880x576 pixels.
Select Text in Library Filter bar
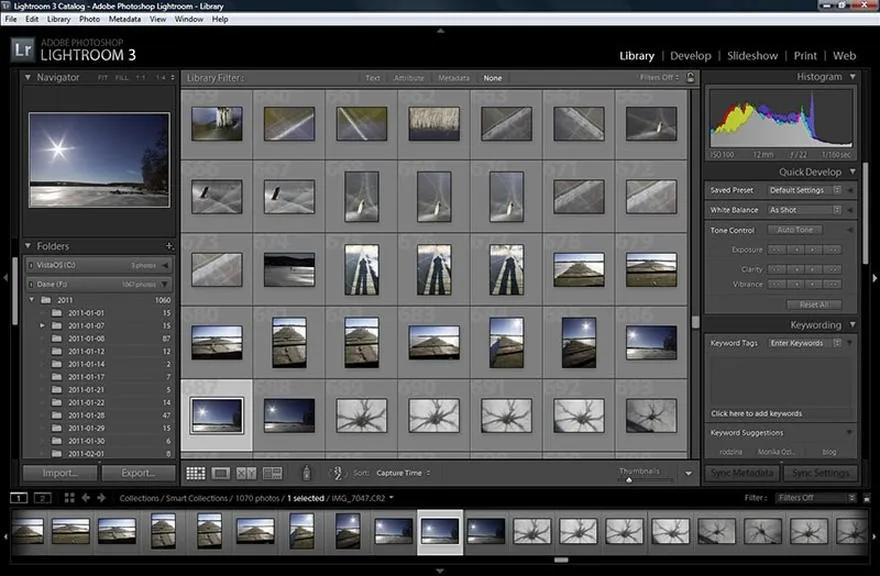373,78
